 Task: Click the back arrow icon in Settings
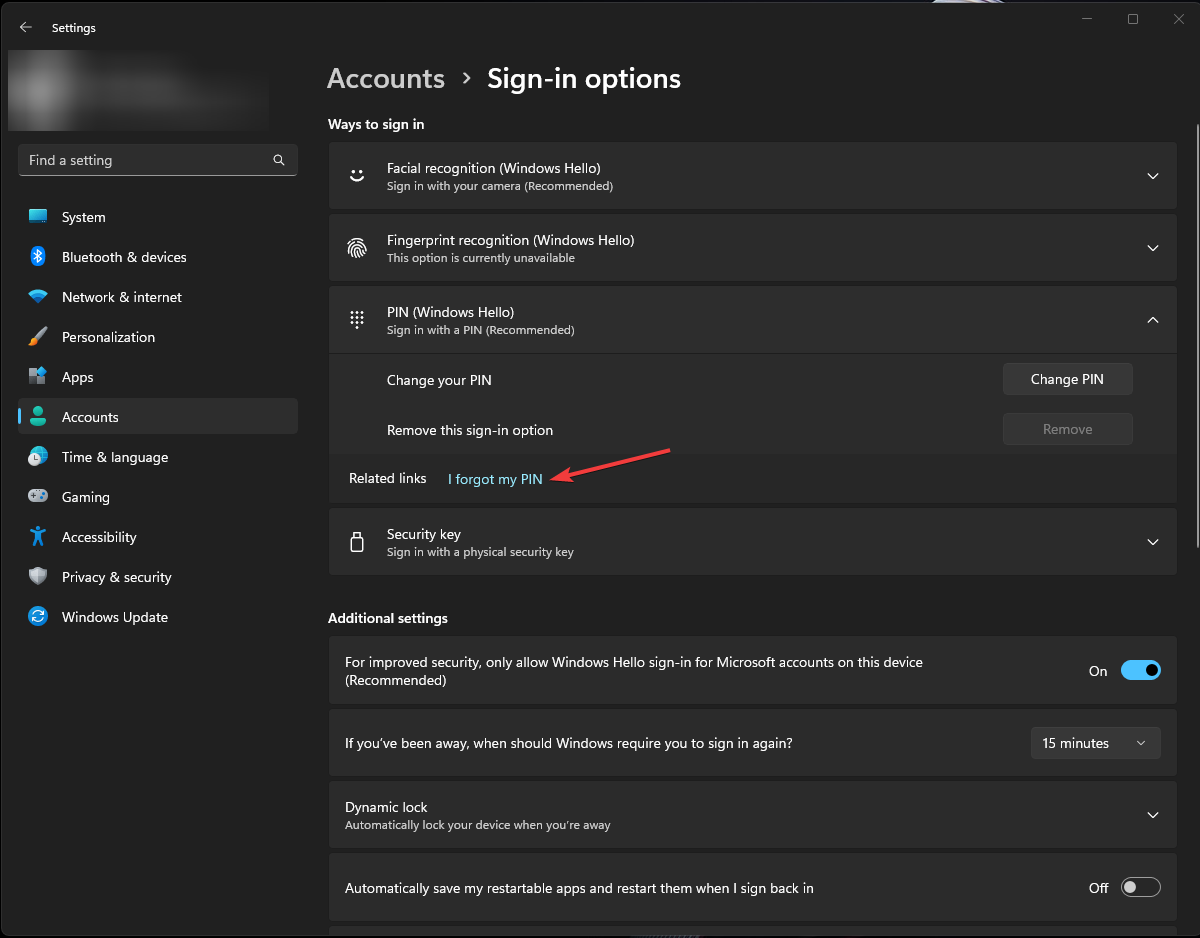tap(26, 28)
